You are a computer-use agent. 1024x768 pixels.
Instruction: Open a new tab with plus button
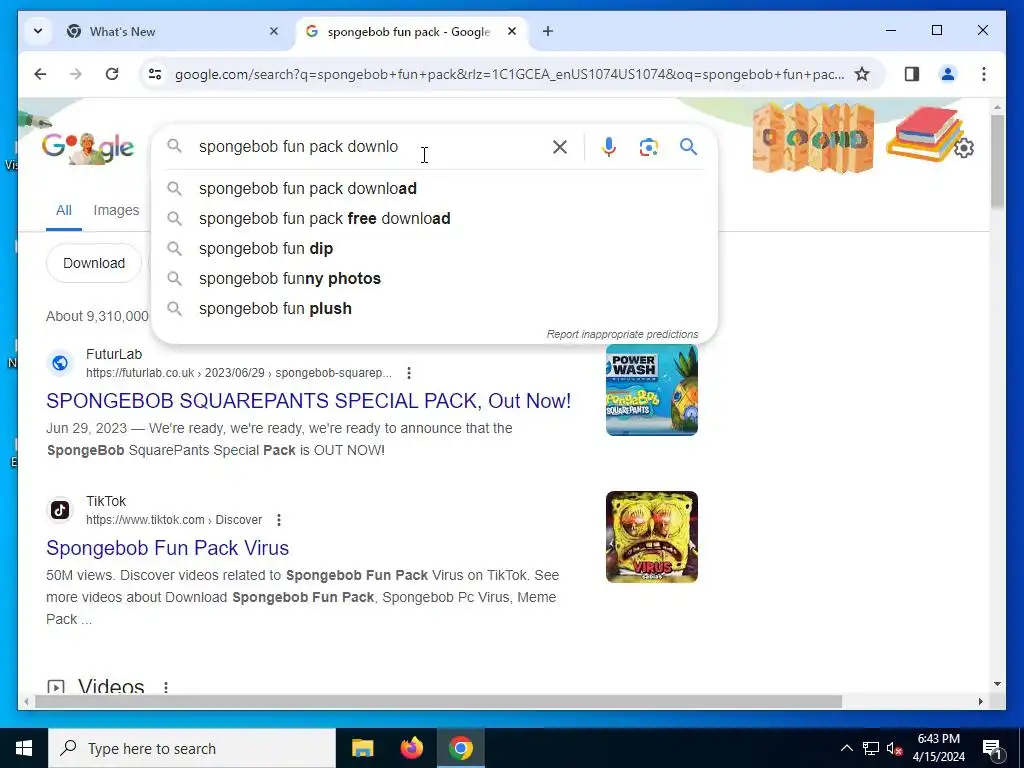tap(548, 31)
